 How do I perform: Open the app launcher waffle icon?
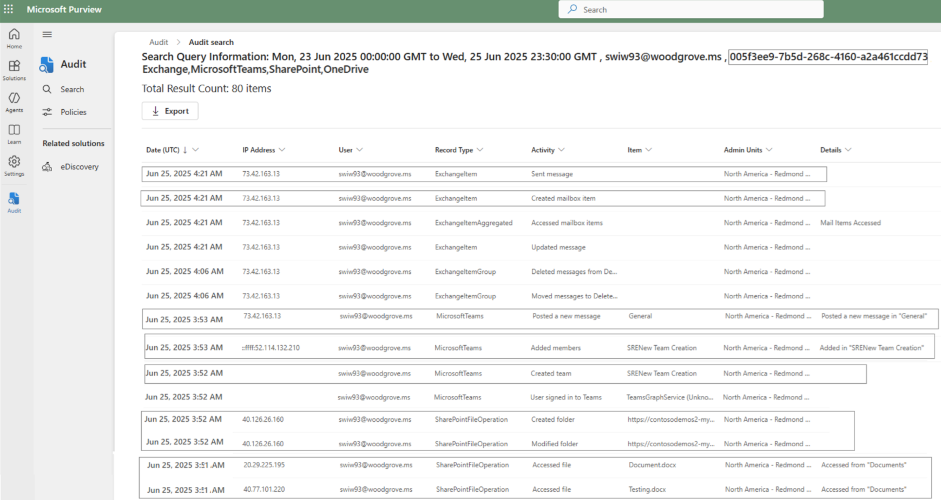point(8,9)
